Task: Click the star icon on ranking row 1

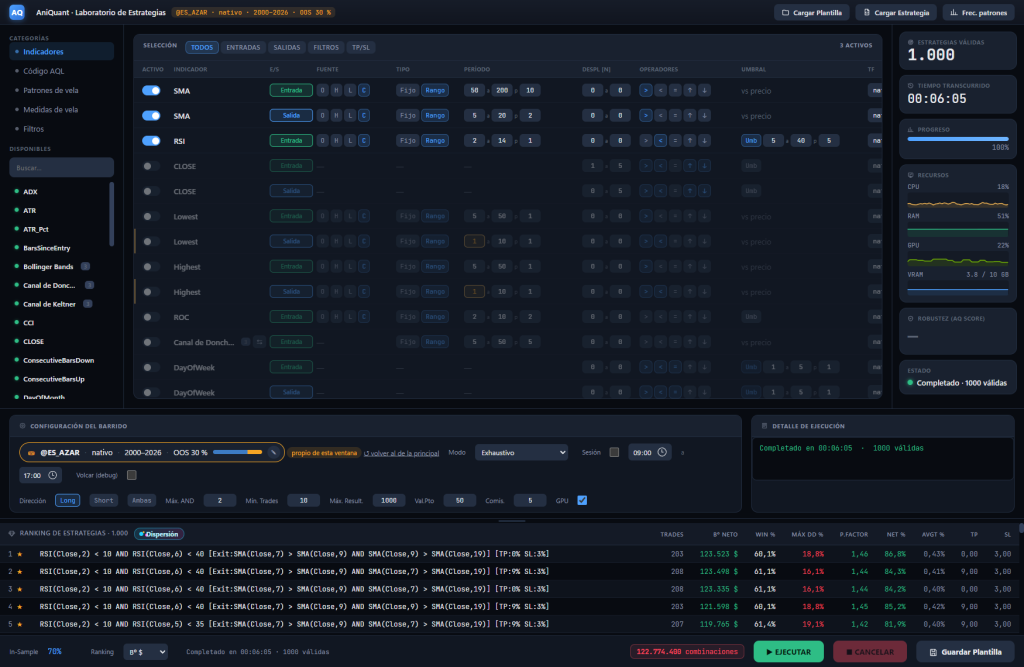Action: point(20,554)
